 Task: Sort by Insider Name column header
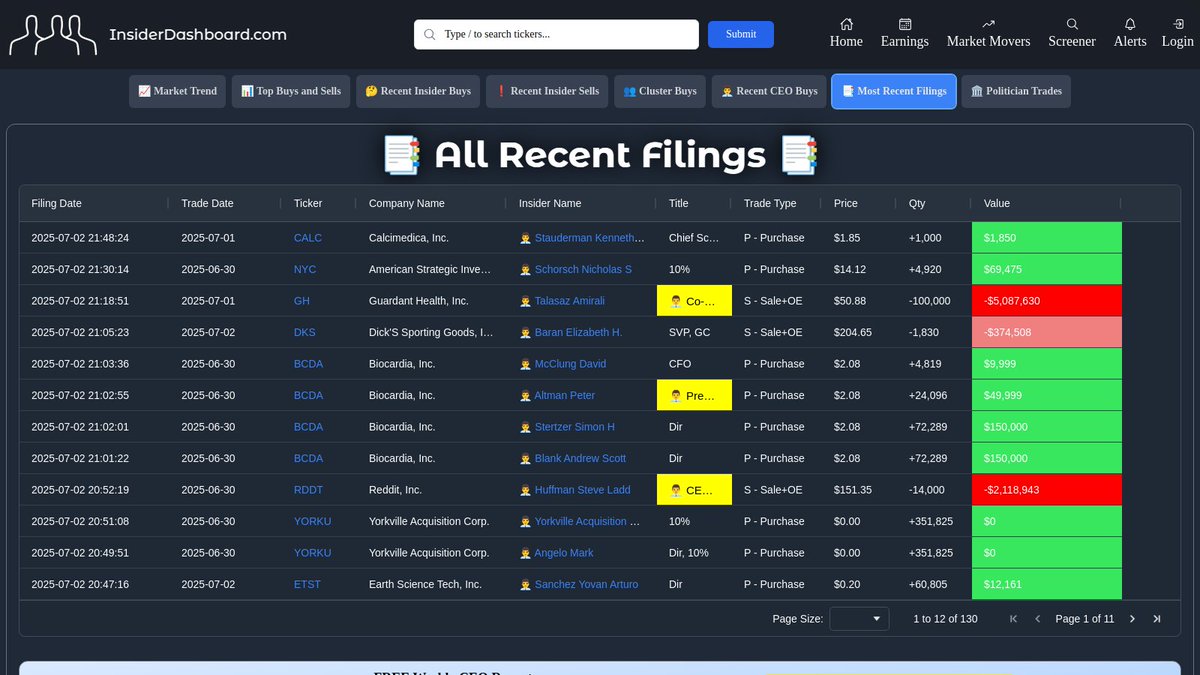tap(550, 203)
